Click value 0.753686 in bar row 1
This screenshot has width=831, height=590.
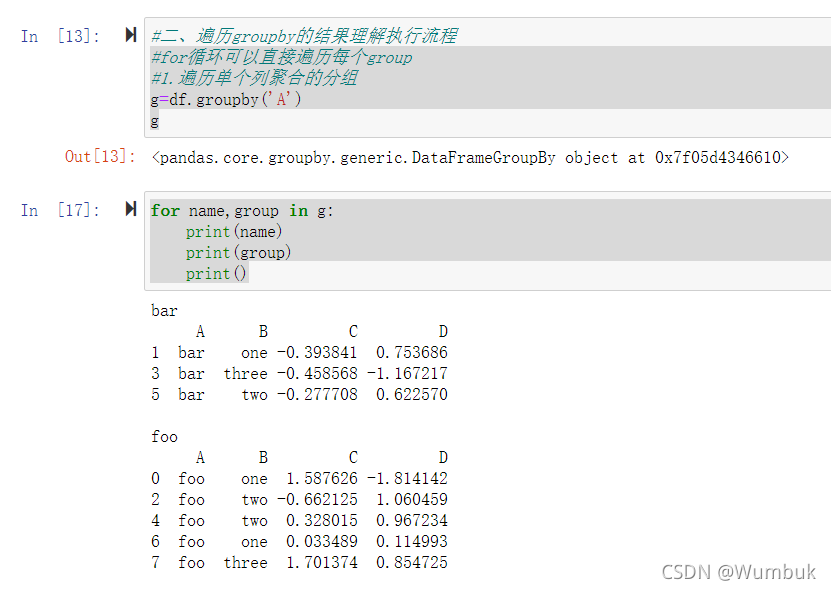412,353
